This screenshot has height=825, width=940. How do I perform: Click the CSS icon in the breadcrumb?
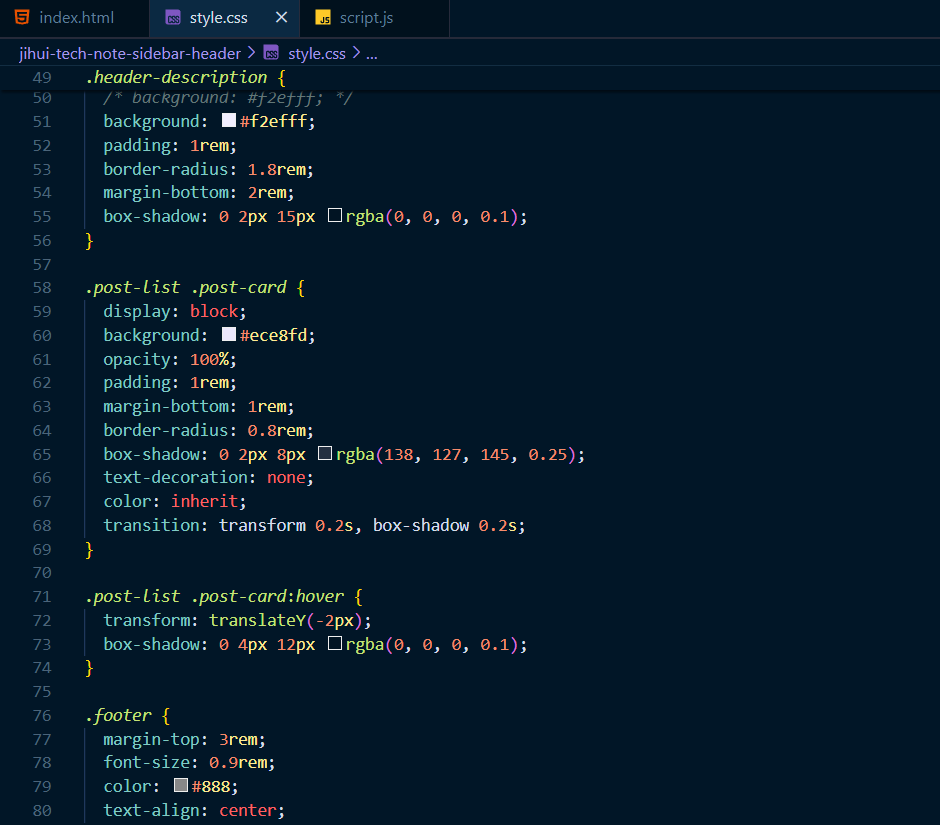272,53
